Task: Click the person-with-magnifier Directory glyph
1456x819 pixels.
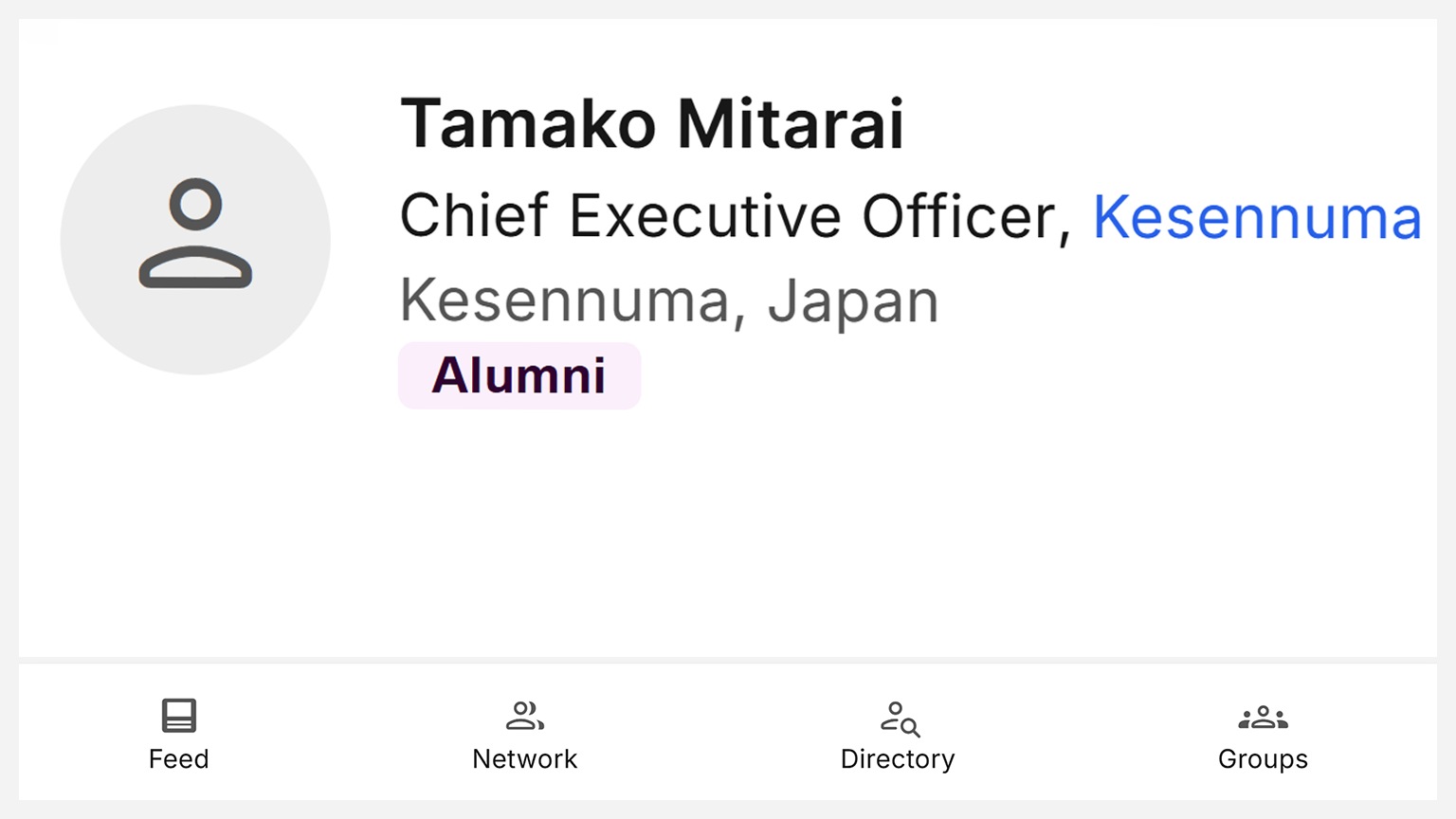Action: [x=897, y=718]
